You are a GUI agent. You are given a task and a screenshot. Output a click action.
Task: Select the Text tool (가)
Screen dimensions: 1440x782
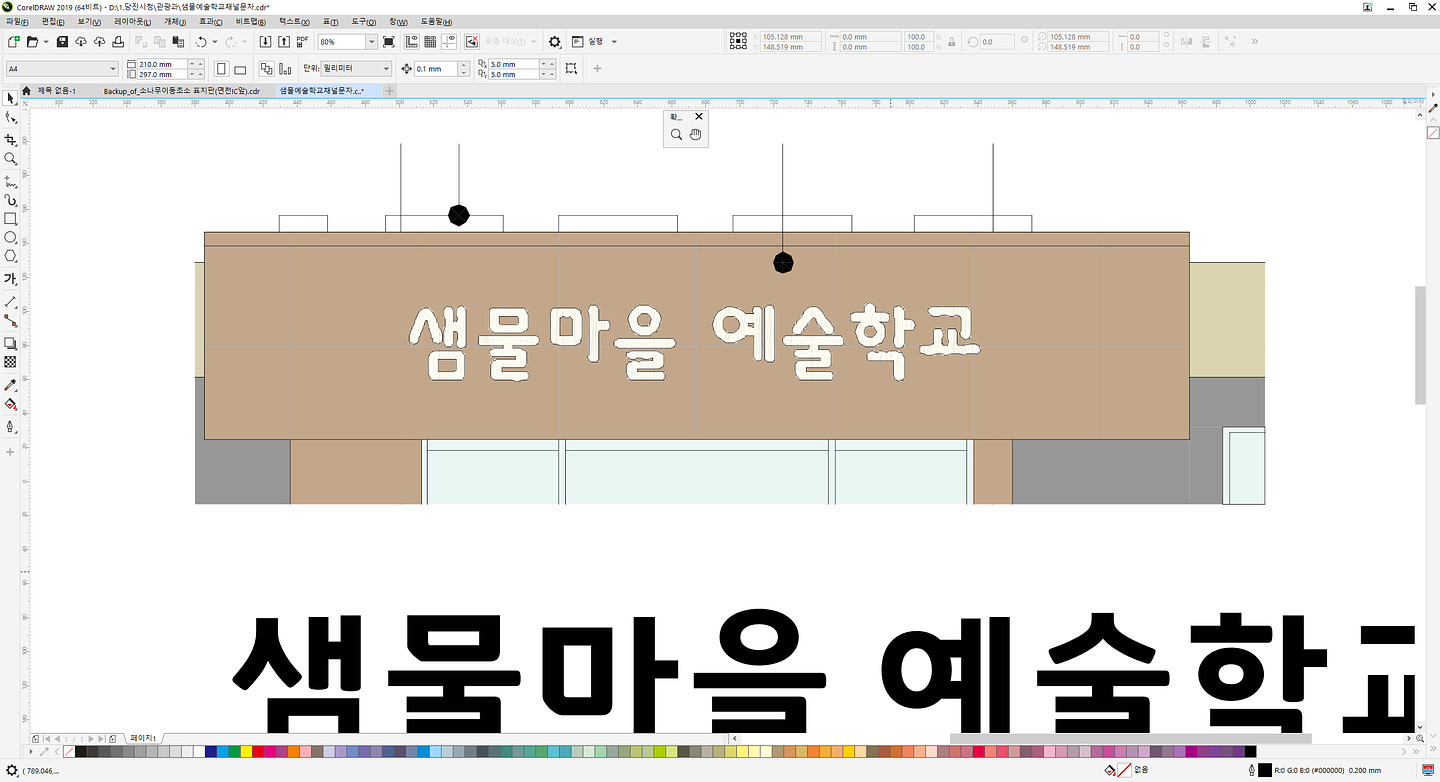pyautogui.click(x=10, y=279)
